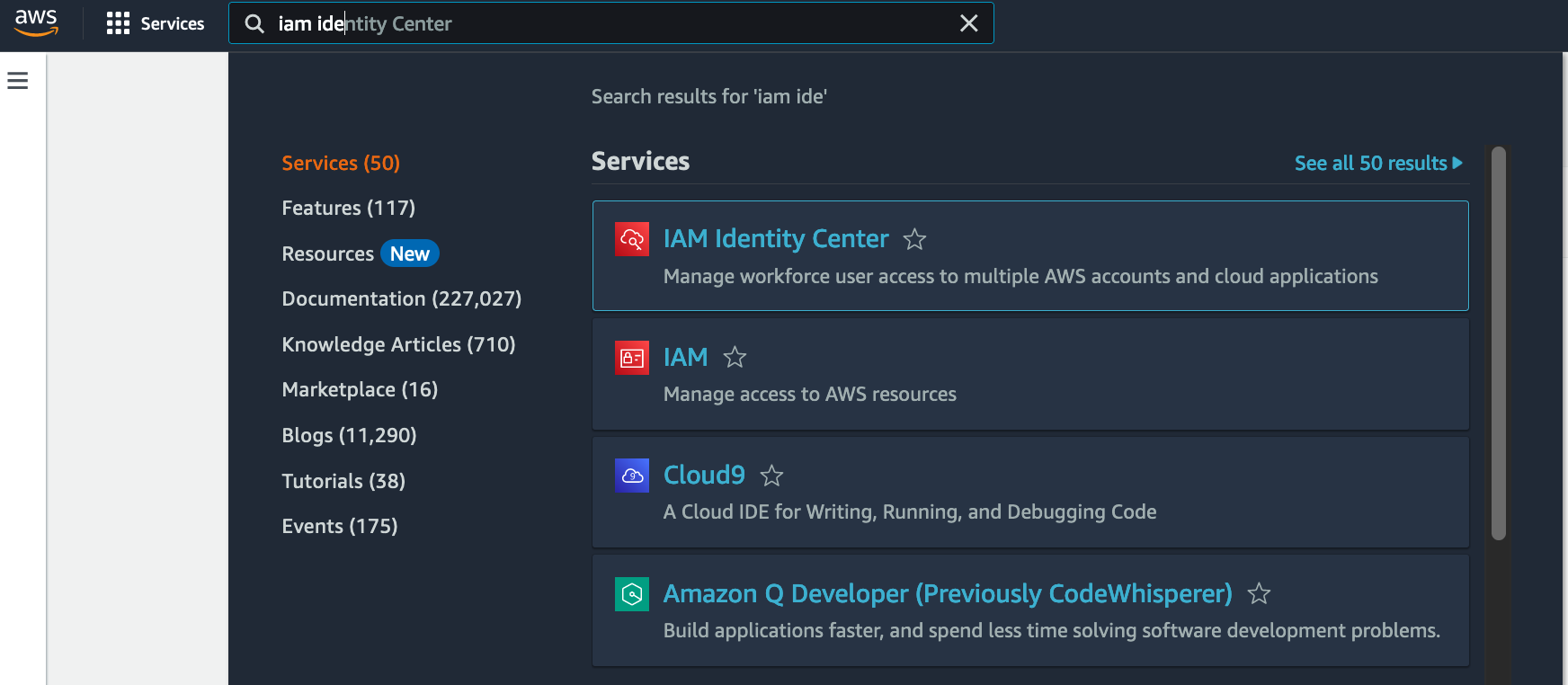
Task: Click the 'Manage access to AWS resources' text
Action: tap(810, 394)
